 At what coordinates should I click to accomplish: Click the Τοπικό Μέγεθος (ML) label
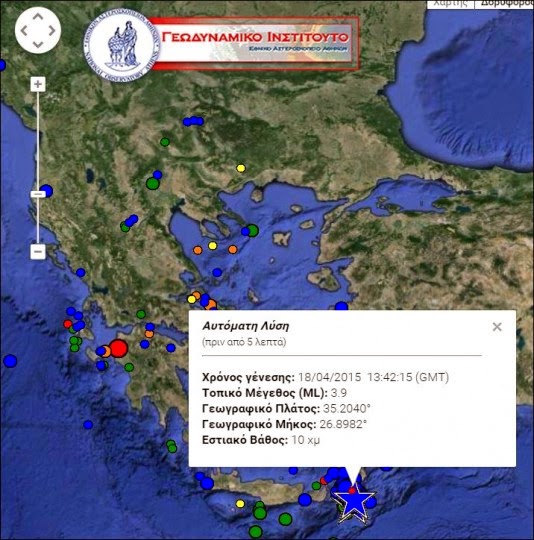(x=265, y=393)
